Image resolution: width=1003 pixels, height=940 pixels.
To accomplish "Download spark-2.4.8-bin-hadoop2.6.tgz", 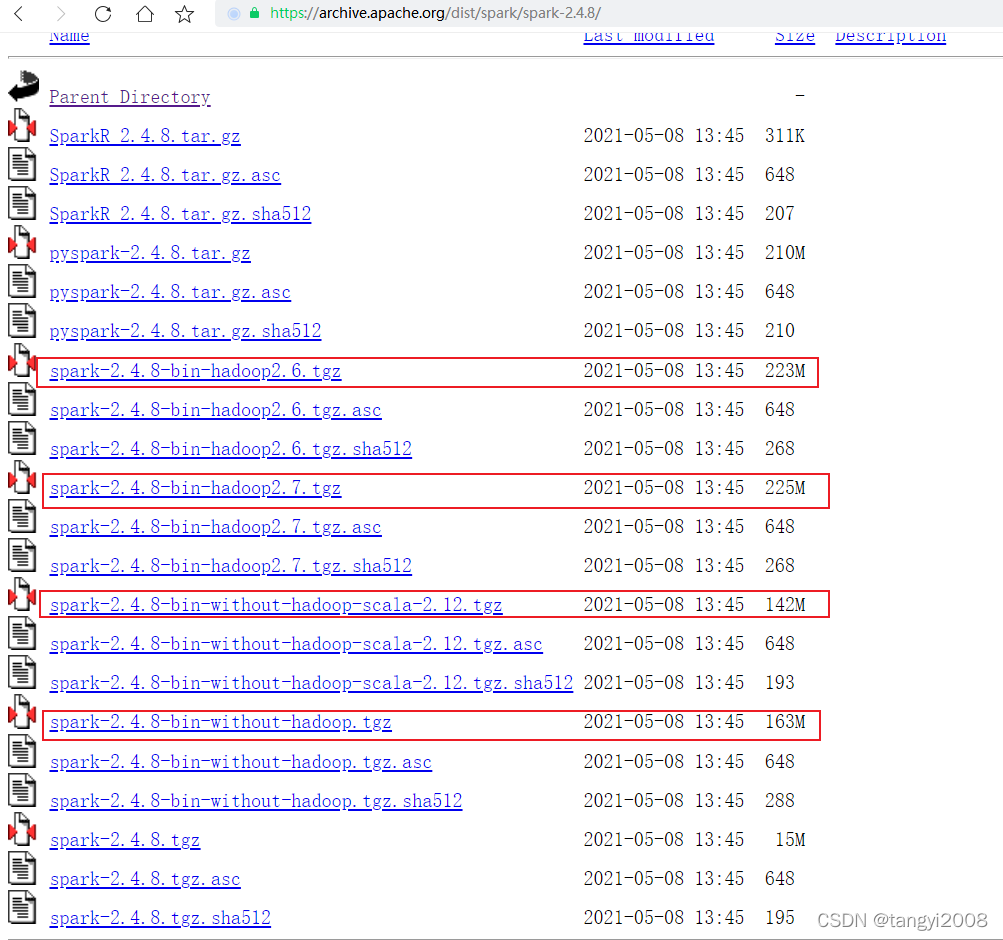I will coord(195,372).
